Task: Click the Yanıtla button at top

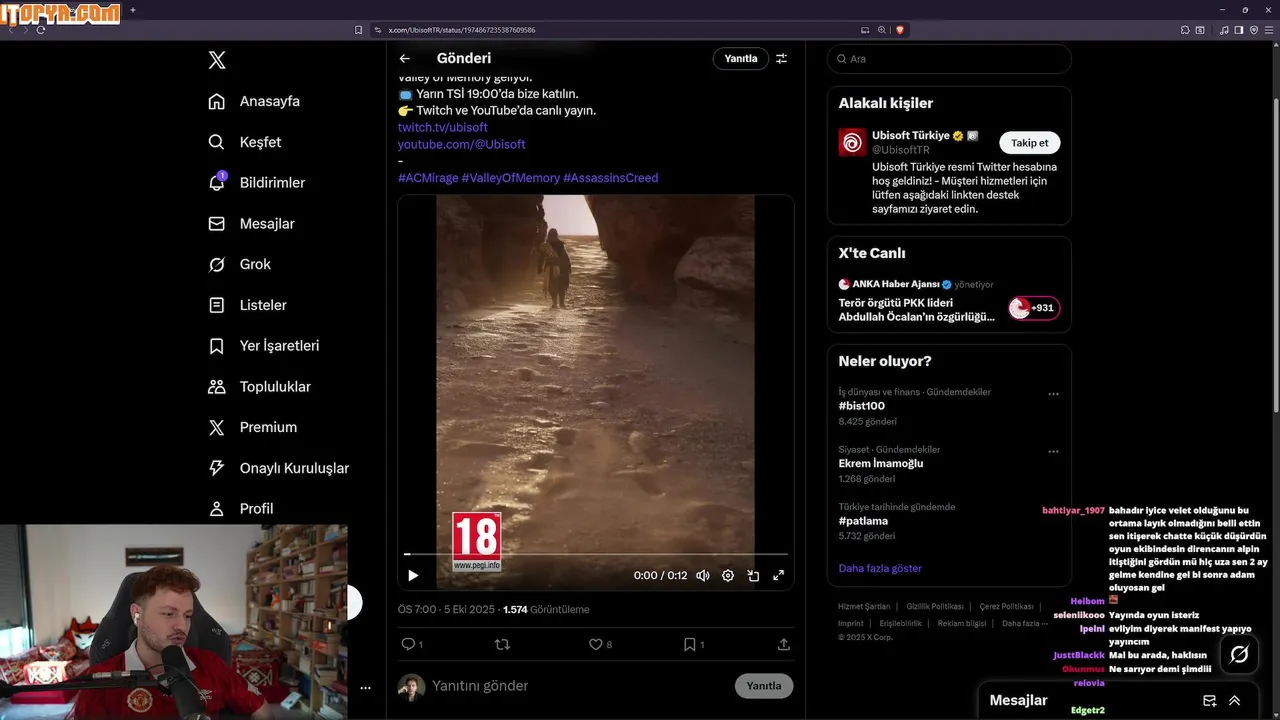Action: point(741,59)
